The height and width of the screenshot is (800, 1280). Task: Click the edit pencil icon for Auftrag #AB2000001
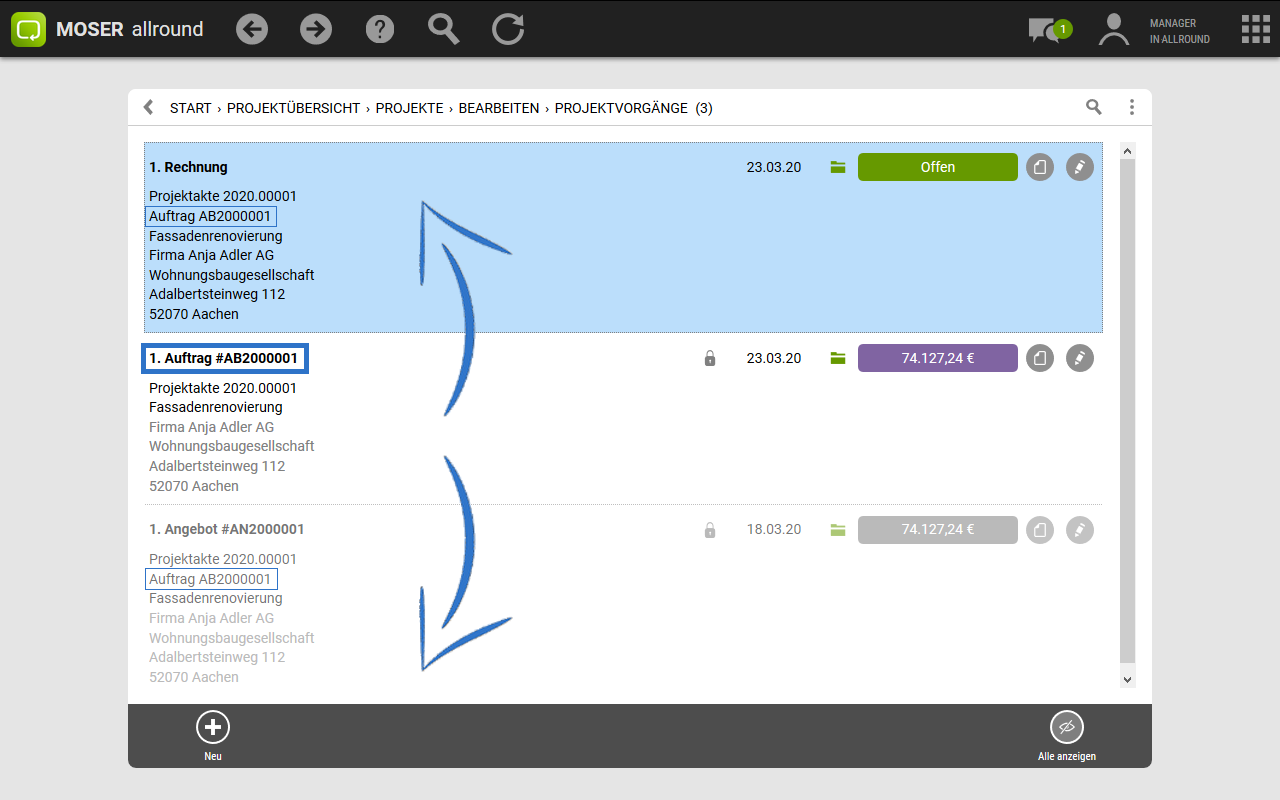(1079, 358)
